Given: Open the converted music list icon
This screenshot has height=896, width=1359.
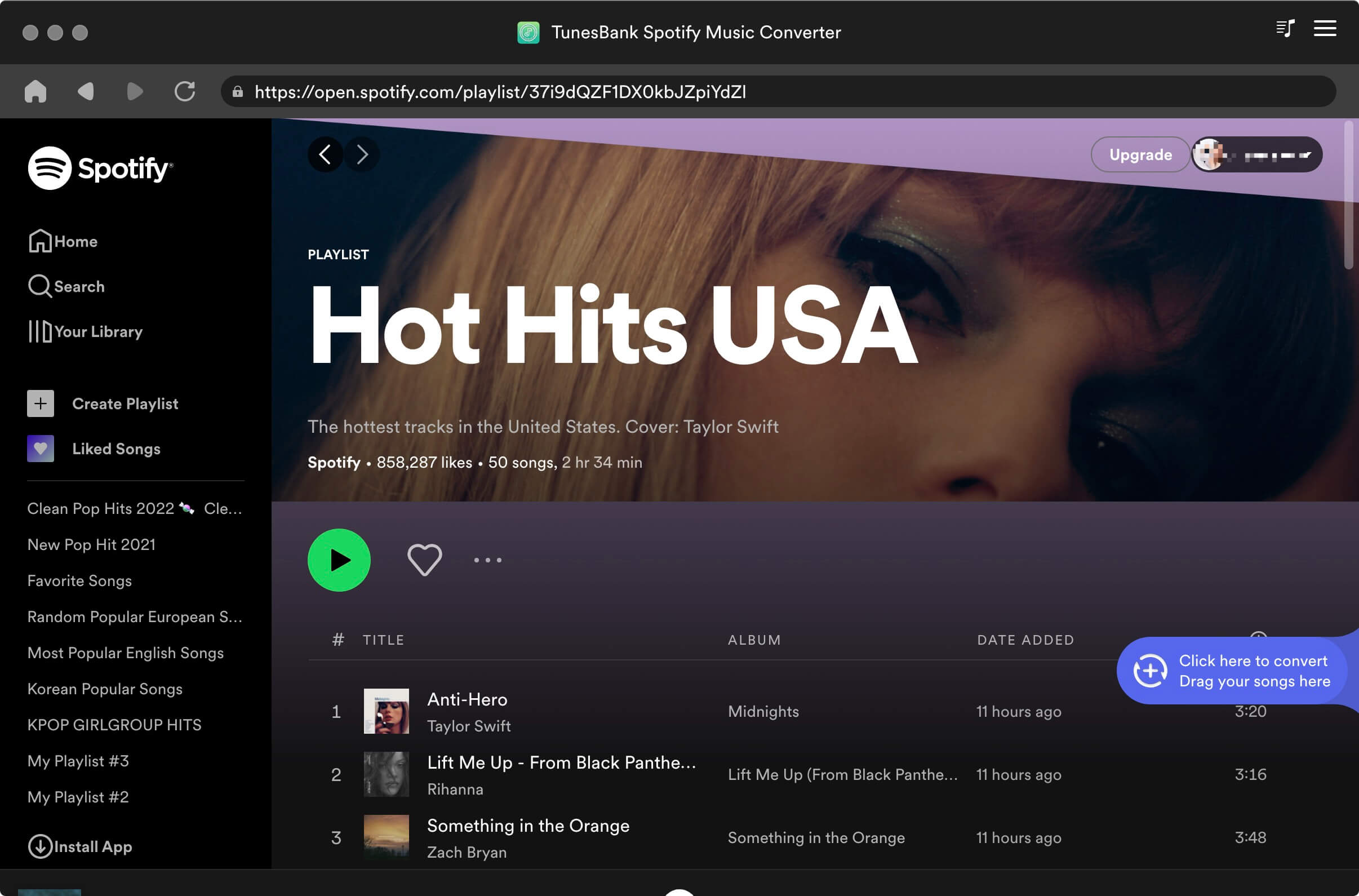Looking at the screenshot, I should tap(1285, 29).
